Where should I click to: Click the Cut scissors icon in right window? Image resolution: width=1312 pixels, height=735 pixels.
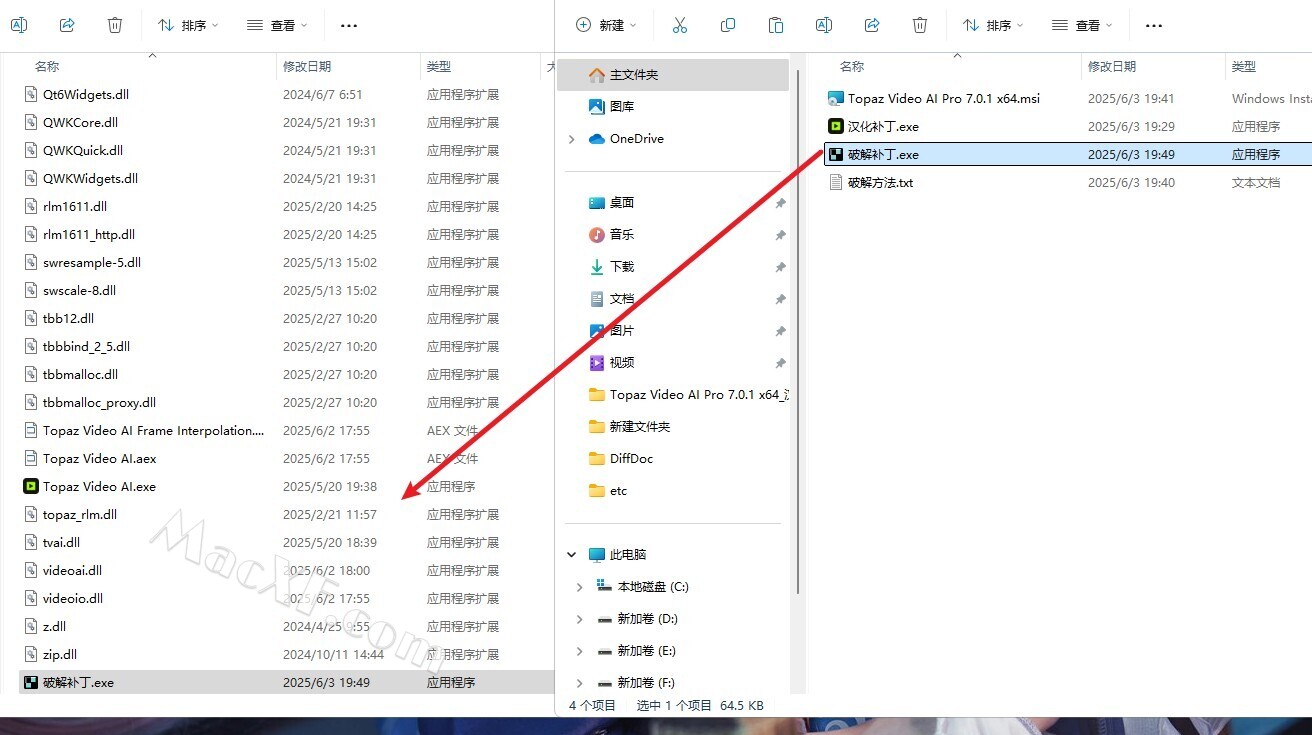click(680, 25)
